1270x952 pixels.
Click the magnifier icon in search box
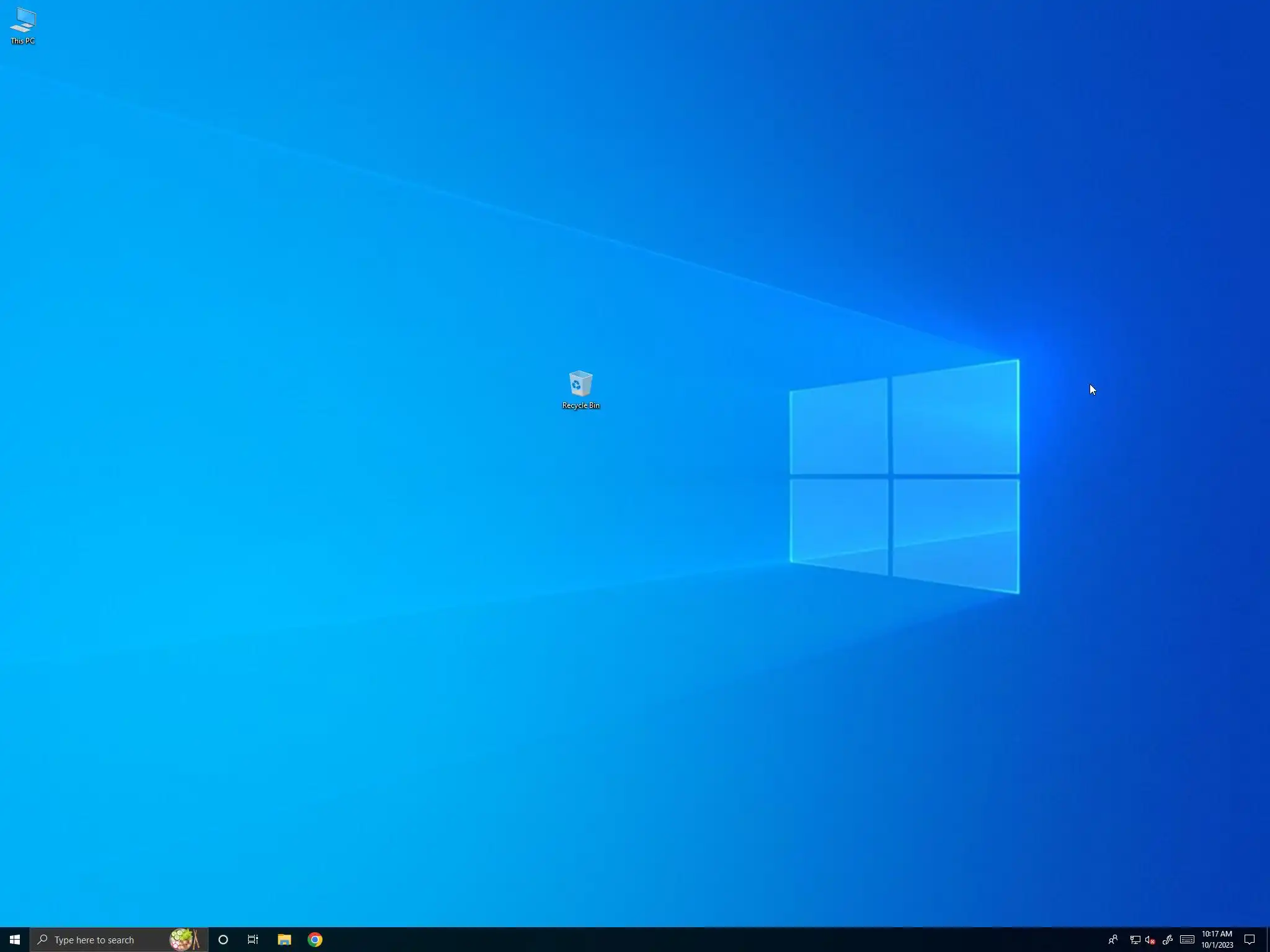click(x=43, y=940)
